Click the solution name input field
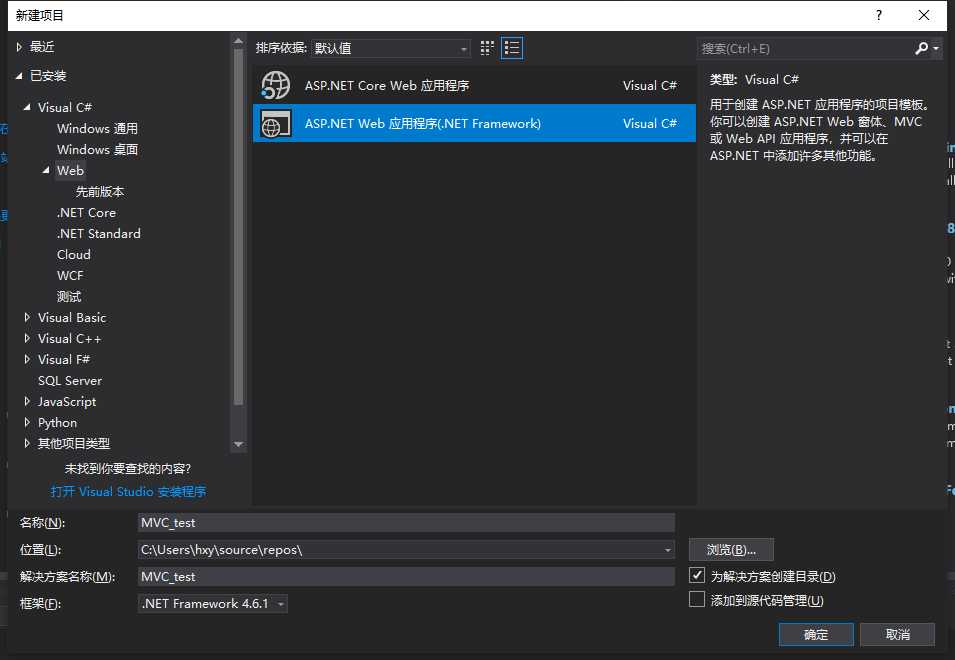This screenshot has height=660, width=955. coord(406,577)
